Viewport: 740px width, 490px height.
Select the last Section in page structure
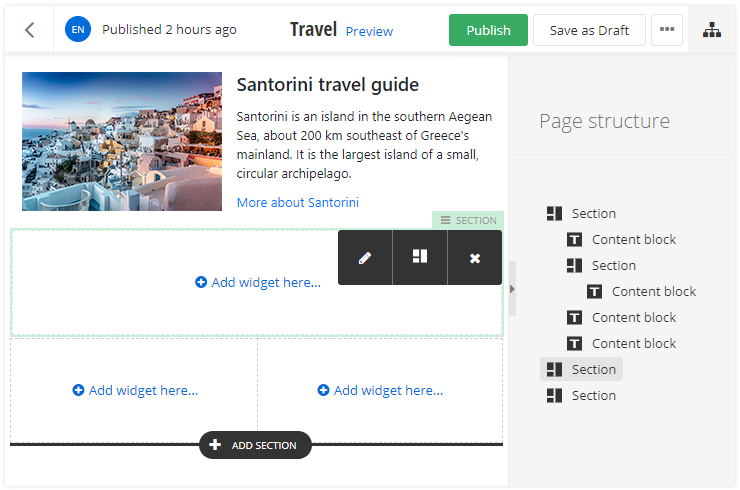(x=582, y=395)
